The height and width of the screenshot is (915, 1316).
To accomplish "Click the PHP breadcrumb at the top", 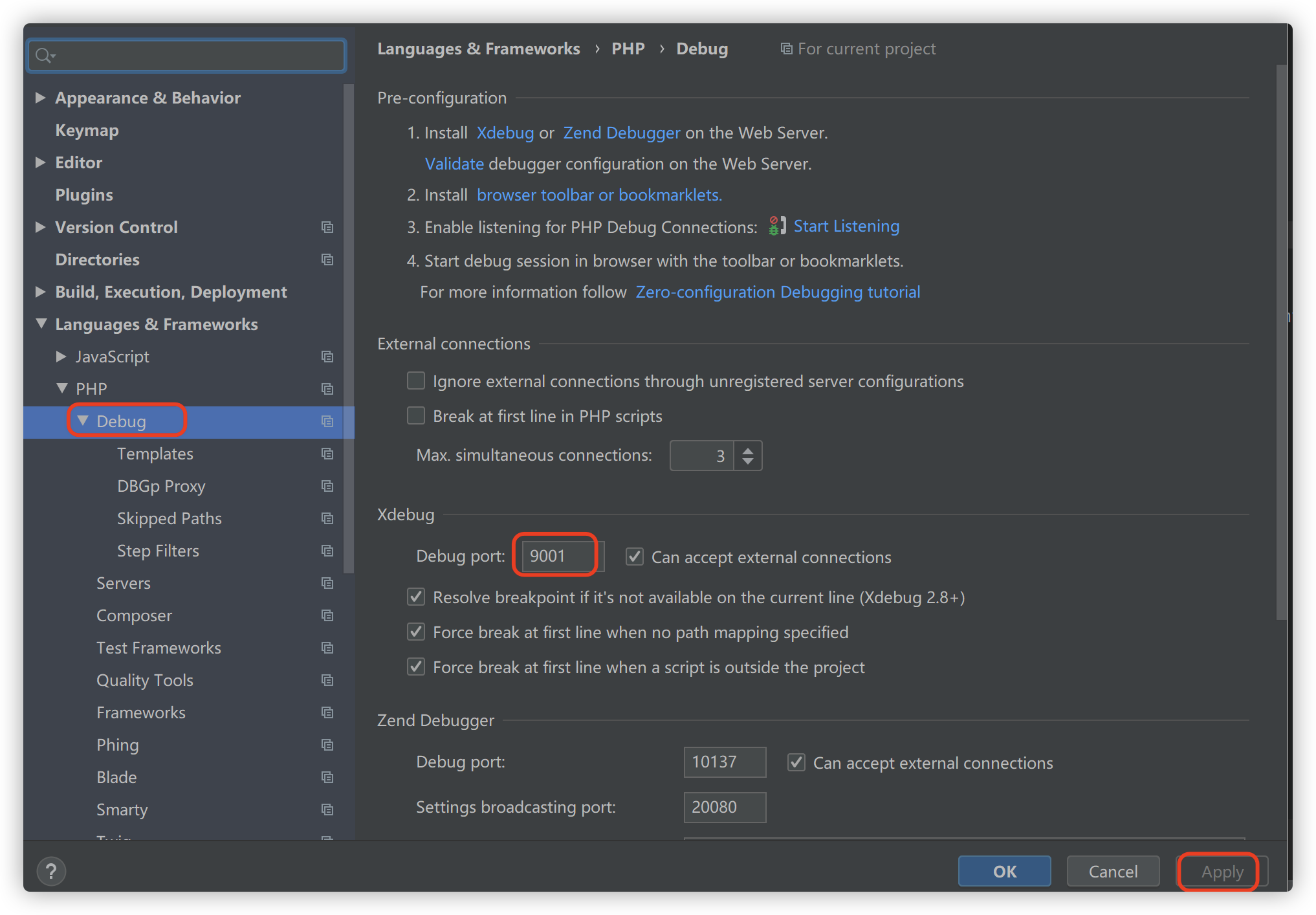I will 628,48.
